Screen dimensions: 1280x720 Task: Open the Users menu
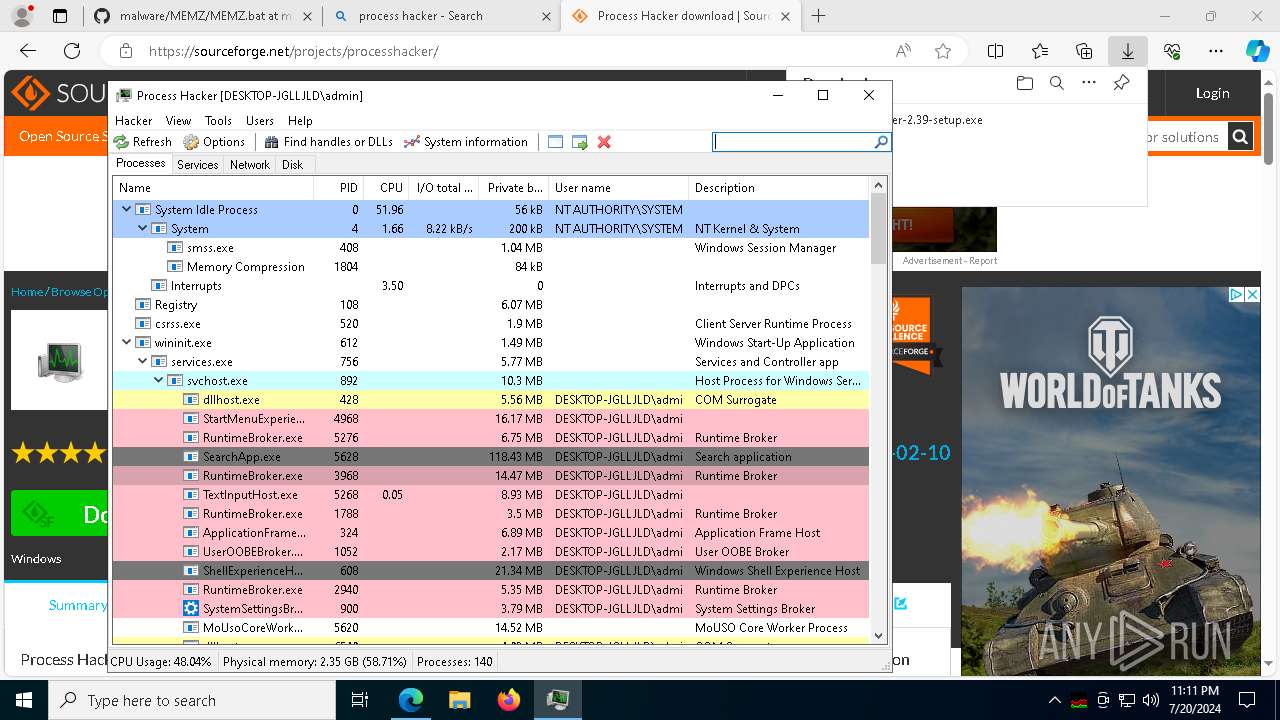pyautogui.click(x=260, y=120)
